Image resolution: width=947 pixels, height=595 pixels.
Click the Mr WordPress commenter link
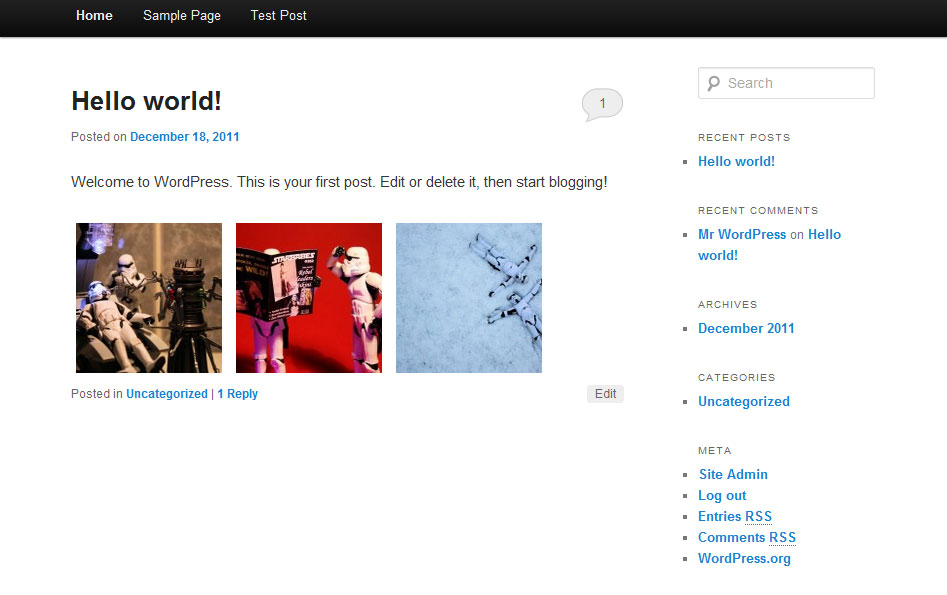tap(742, 234)
